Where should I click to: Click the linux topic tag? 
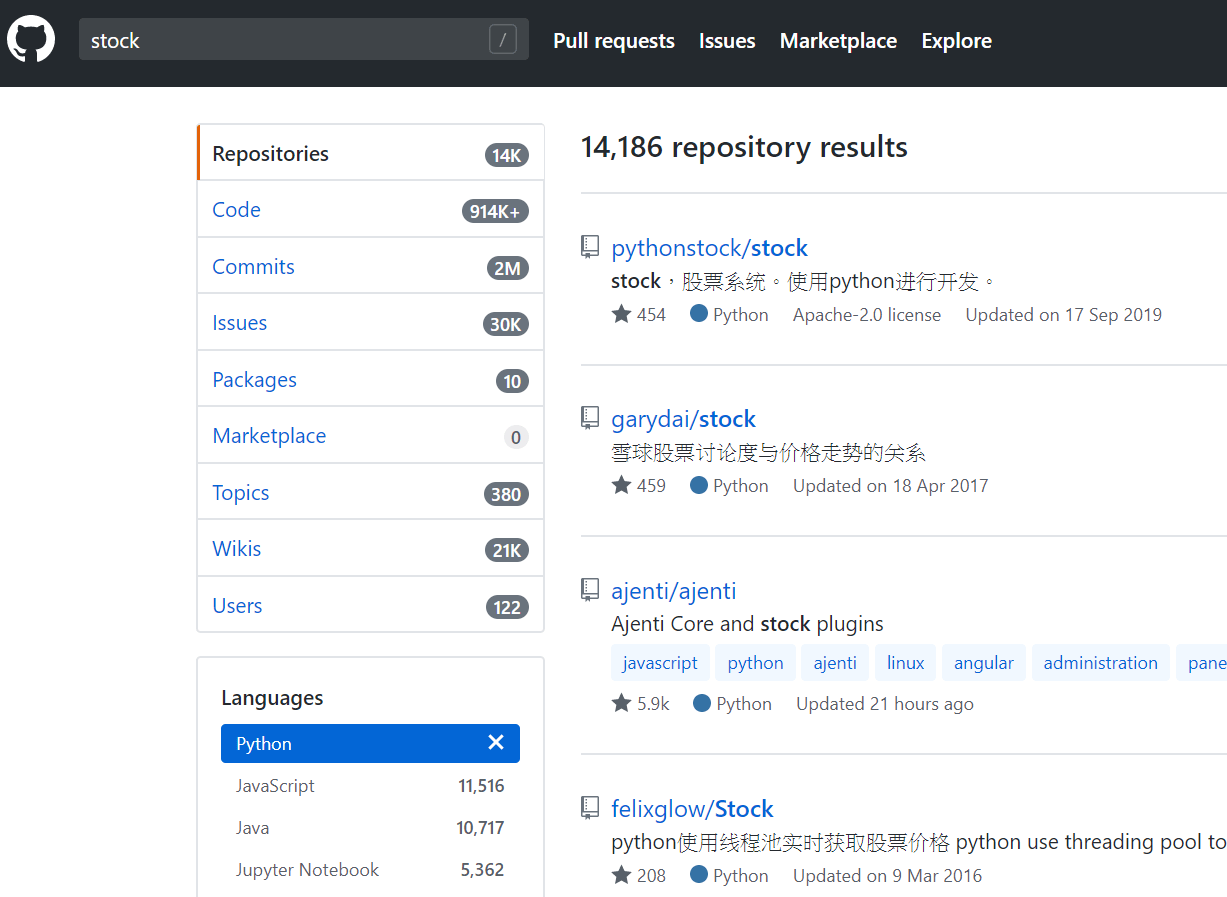click(906, 663)
